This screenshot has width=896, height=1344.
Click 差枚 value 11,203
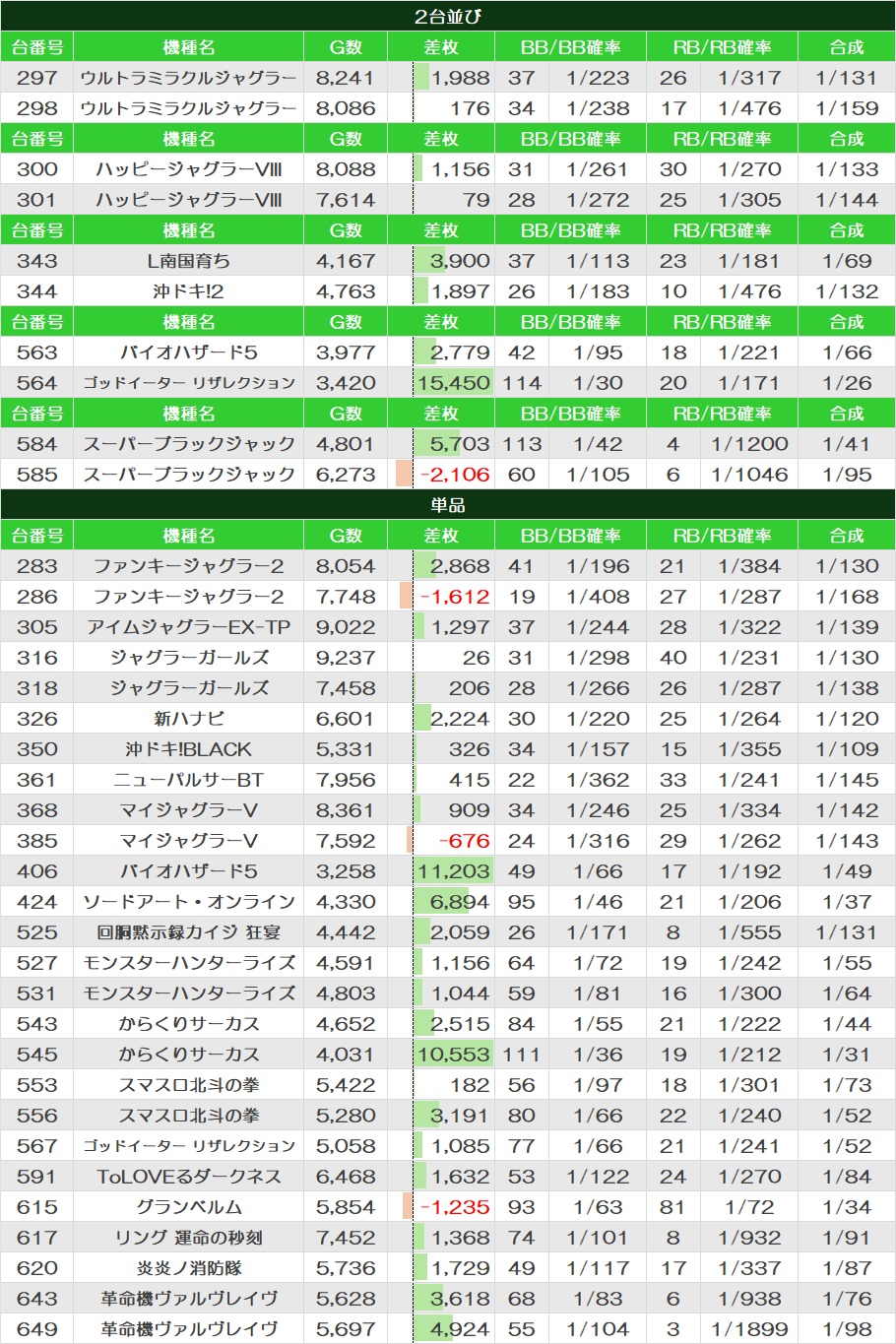pyautogui.click(x=454, y=871)
